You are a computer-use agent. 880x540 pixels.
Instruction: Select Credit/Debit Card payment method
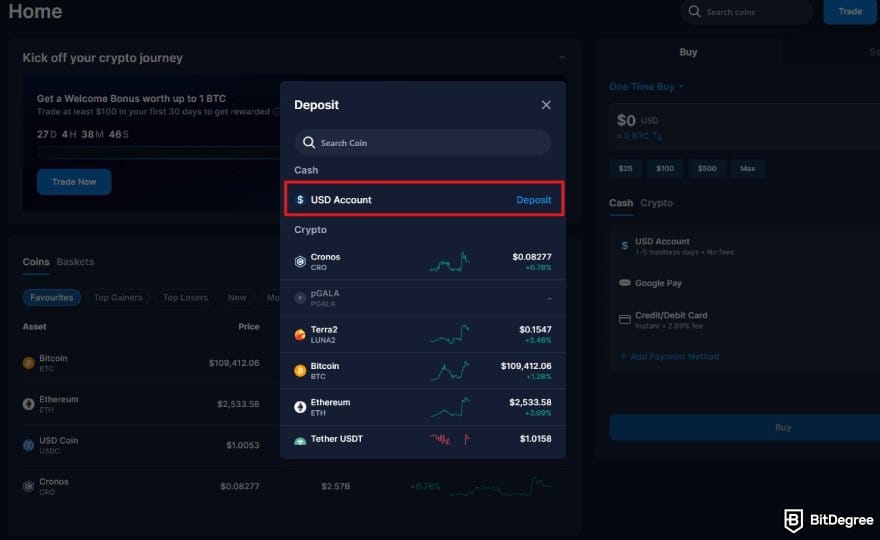pos(745,320)
